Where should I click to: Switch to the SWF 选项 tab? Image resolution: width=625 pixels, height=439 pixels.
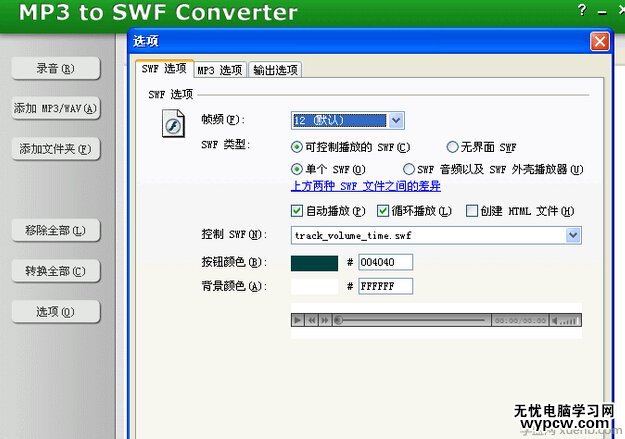[164, 69]
